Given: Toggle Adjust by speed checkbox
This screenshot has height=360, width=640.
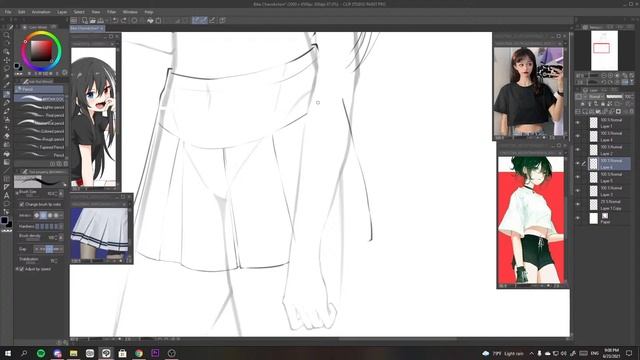Looking at the screenshot, I should pos(22,269).
